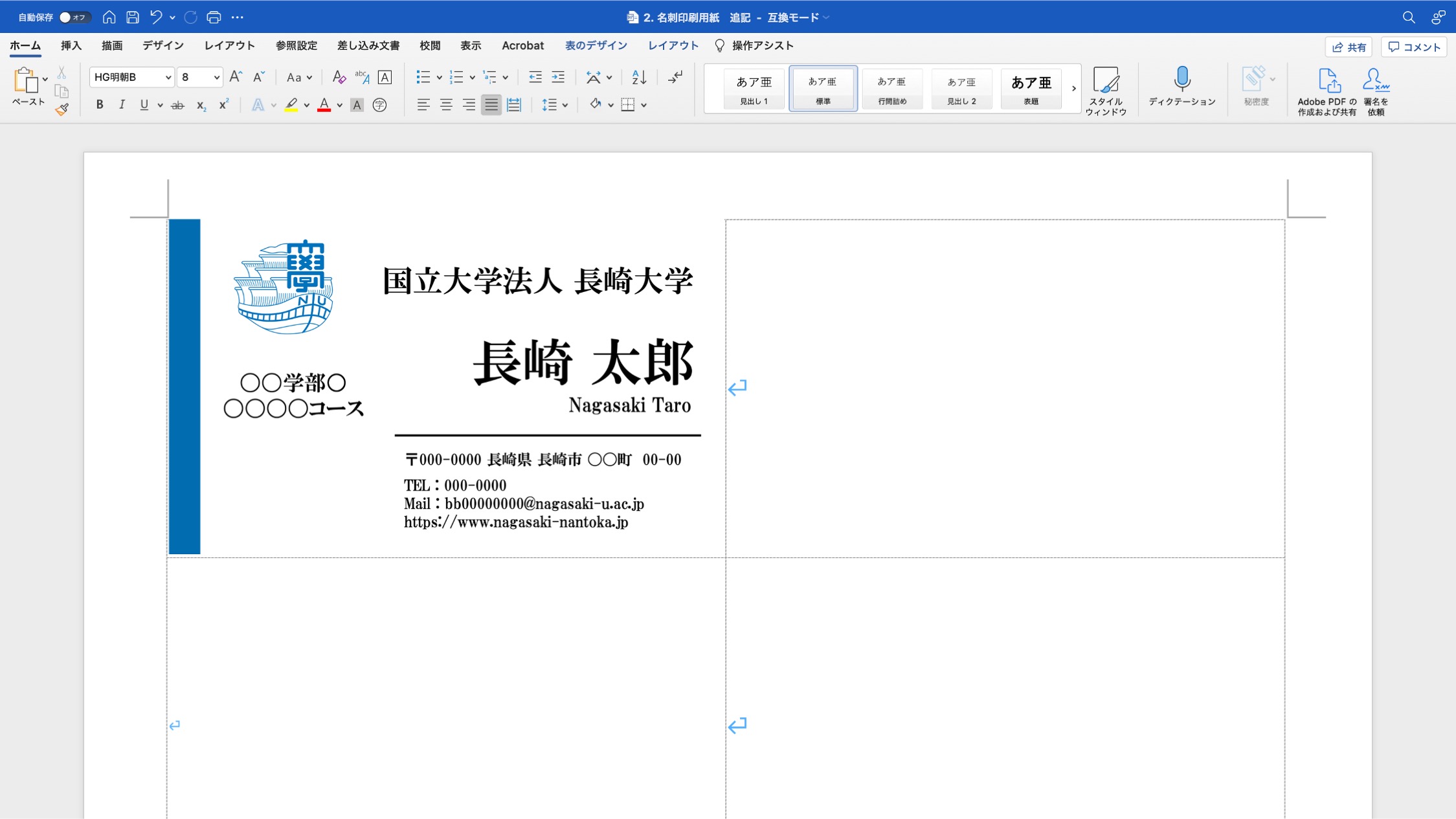Screen dimensions: 1456x819
Task: Decrease font size with smaller A
Action: pyautogui.click(x=258, y=77)
